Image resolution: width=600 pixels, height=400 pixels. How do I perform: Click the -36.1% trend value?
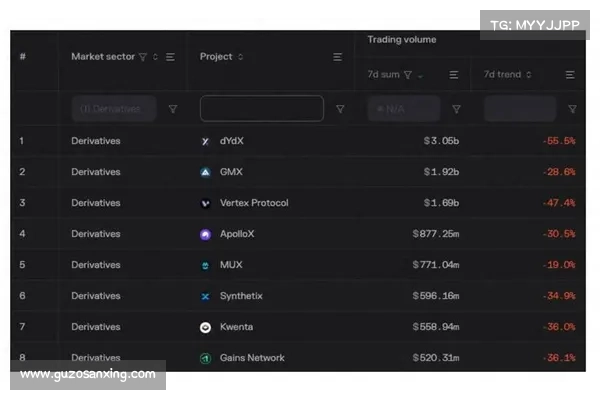tap(559, 358)
